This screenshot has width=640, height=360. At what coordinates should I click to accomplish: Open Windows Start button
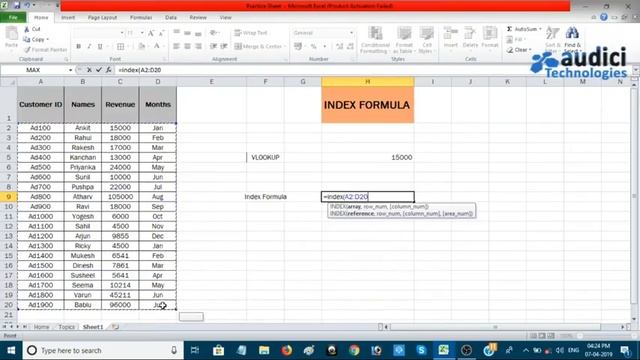pyautogui.click(x=11, y=351)
